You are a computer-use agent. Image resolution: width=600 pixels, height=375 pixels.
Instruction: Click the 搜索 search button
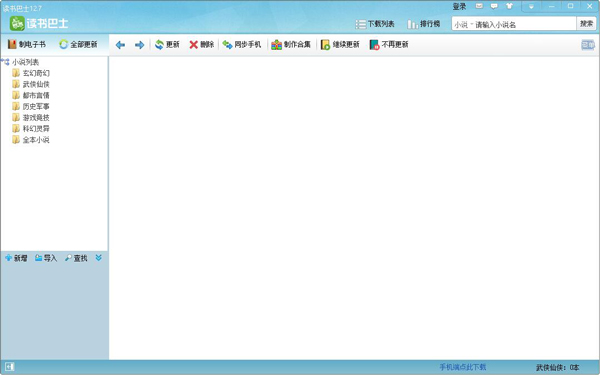coord(586,24)
